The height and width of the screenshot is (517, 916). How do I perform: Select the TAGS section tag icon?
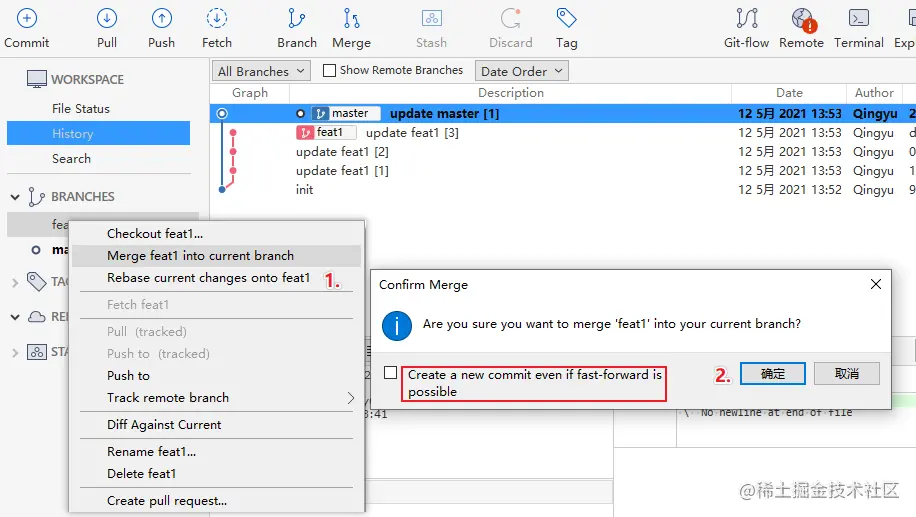36,282
